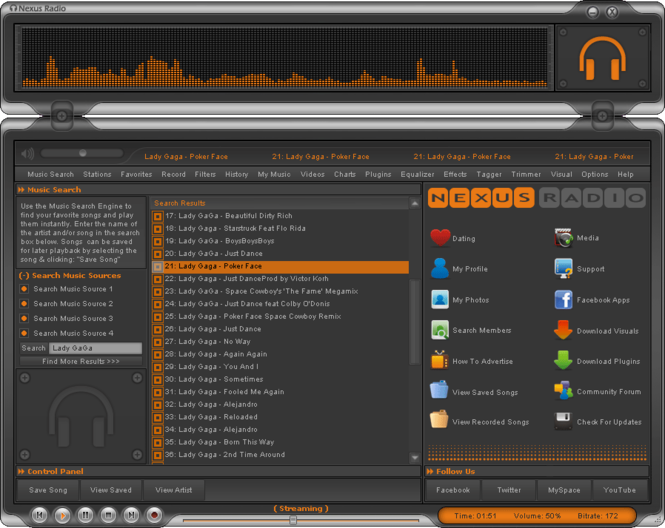The height and width of the screenshot is (528, 665).
Task: Click the volume slider knob
Action: [83, 153]
